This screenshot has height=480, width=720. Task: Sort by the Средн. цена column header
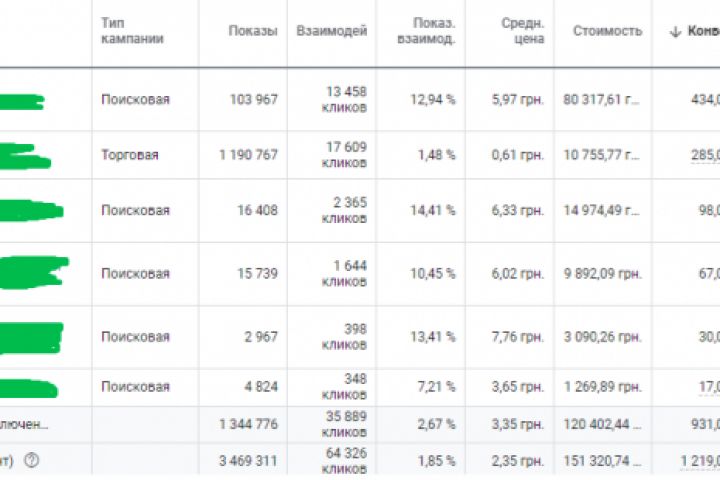tap(522, 31)
